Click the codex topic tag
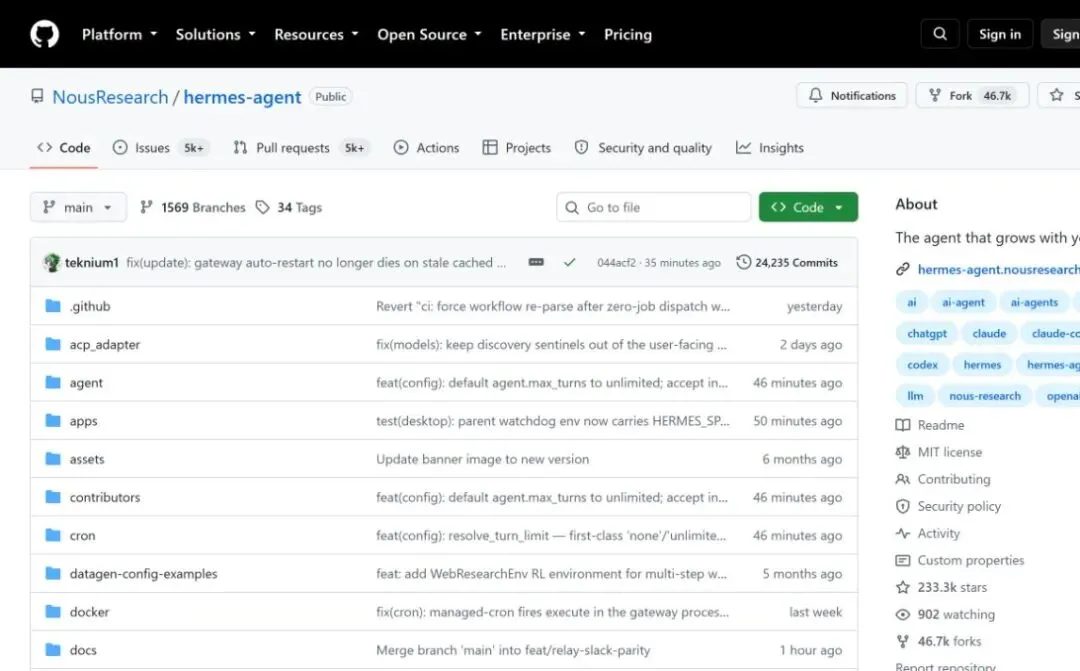 (x=922, y=364)
